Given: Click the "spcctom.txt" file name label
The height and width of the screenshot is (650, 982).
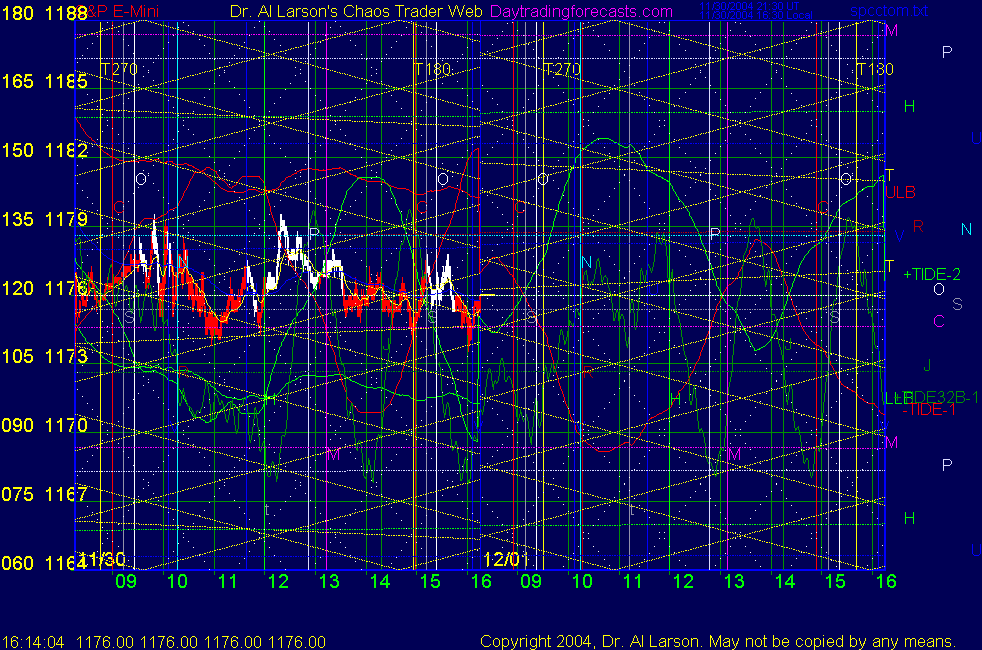Looking at the screenshot, I should click(x=889, y=11).
